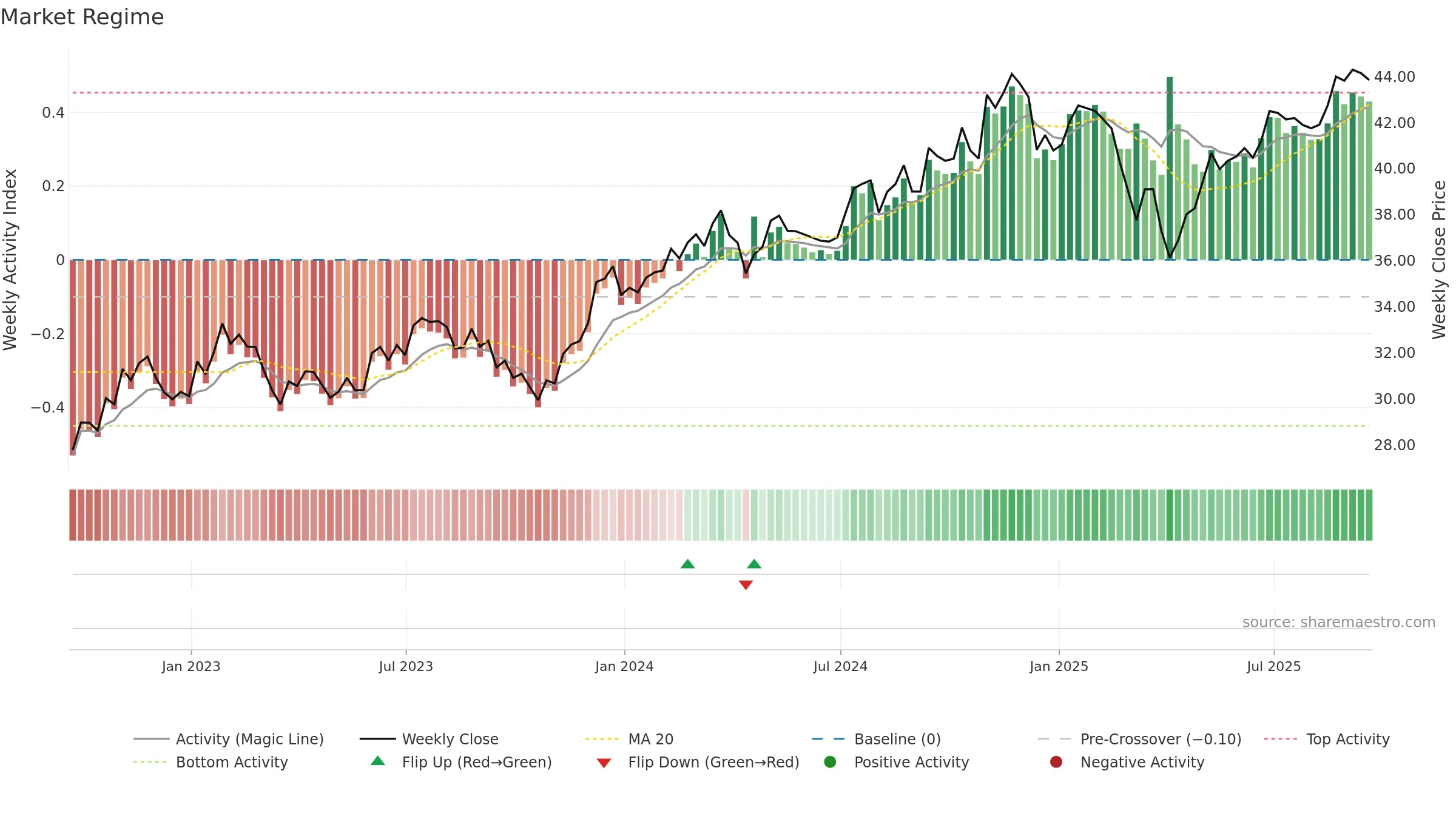This screenshot has width=1456, height=819.
Task: Toggle the Weekly Close legend entry
Action: (429, 739)
